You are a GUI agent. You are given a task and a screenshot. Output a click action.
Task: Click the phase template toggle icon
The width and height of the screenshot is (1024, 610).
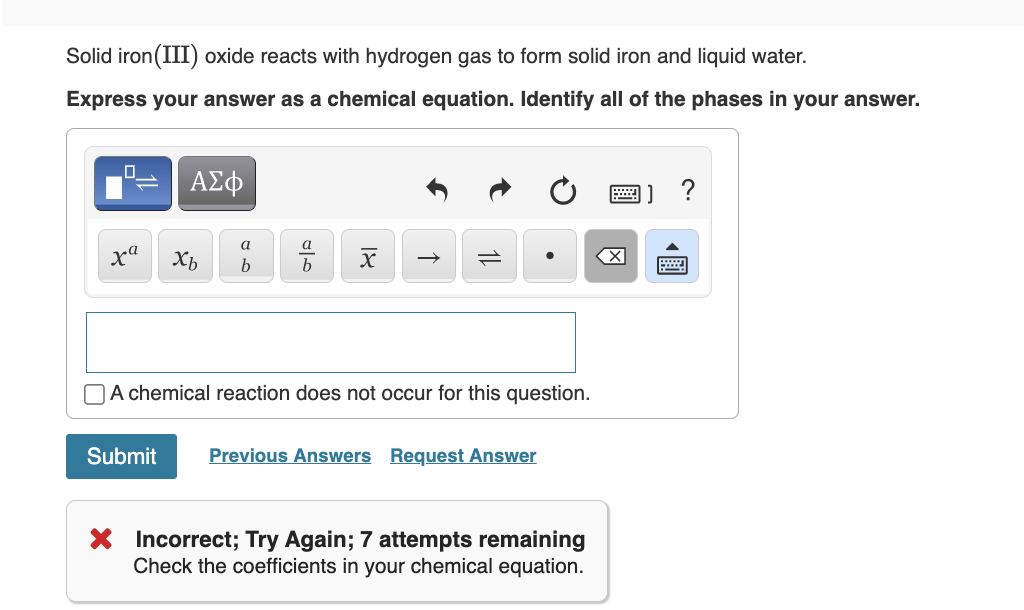[x=131, y=183]
